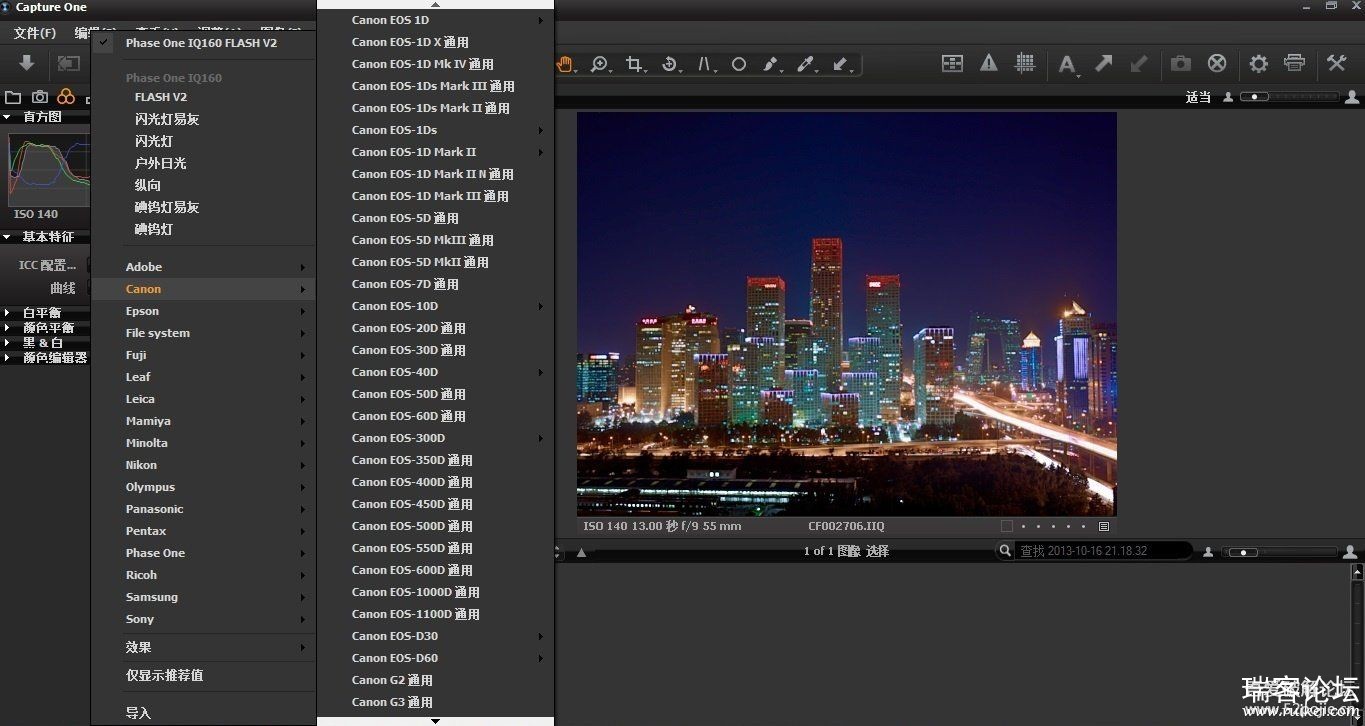The width and height of the screenshot is (1365, 726).
Task: Click the sort up-triangle in browser bar
Action: pyautogui.click(x=581, y=552)
